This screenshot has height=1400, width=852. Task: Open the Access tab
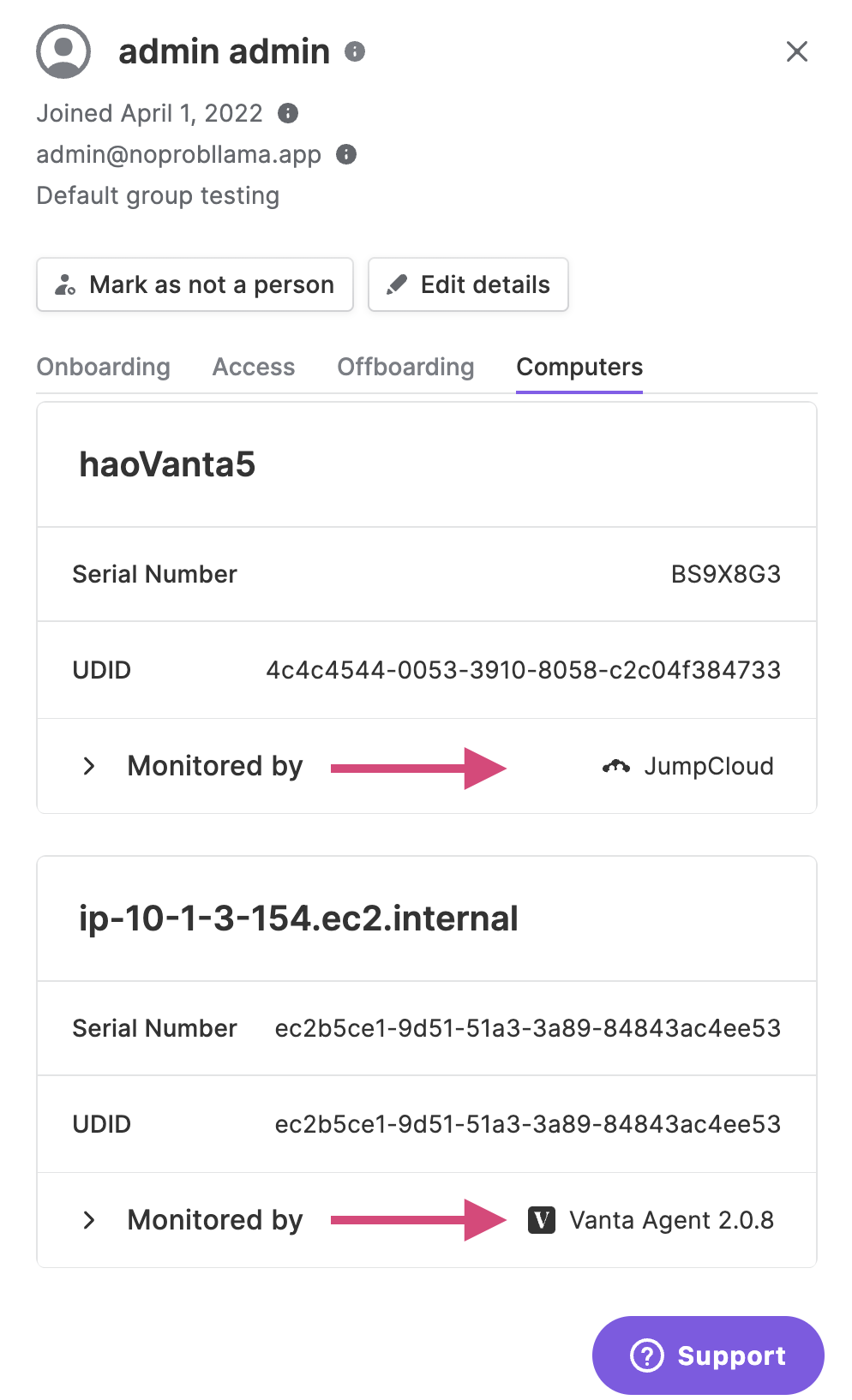tap(254, 367)
